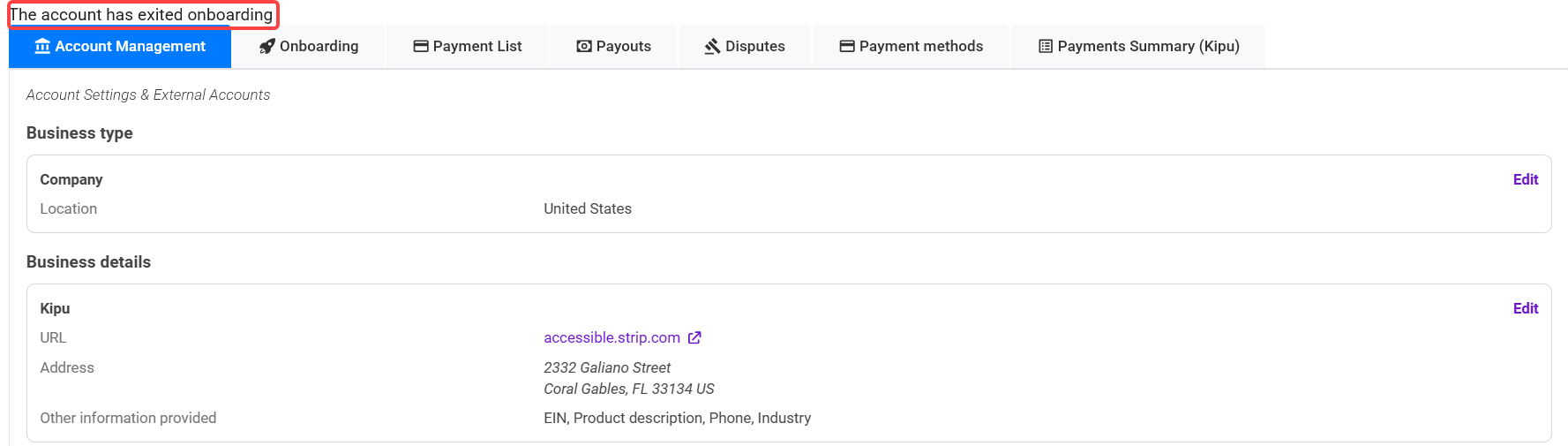Click the account exited onboarding status message

click(x=142, y=15)
